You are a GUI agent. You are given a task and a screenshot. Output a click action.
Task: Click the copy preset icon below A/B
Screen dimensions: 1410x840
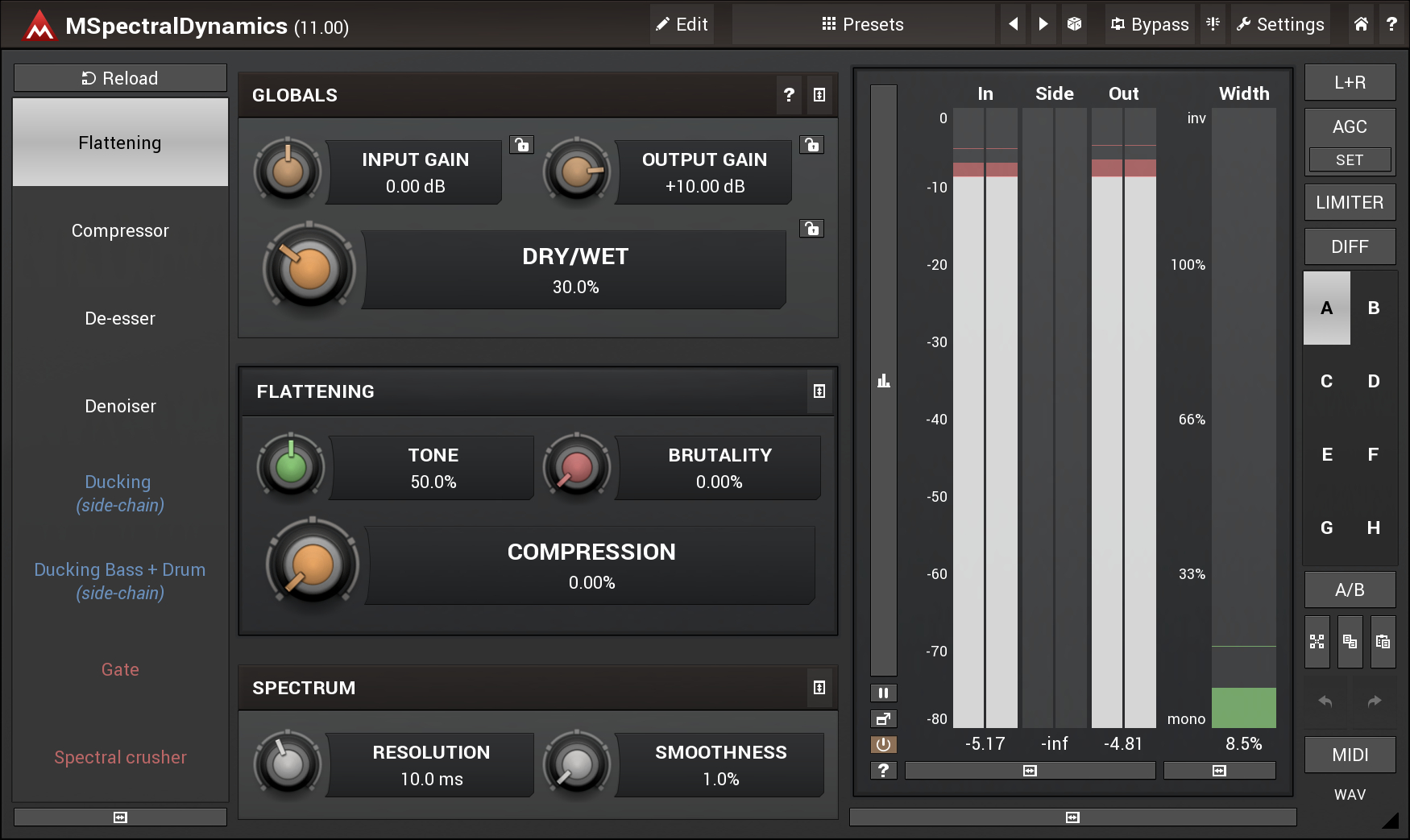(1350, 642)
